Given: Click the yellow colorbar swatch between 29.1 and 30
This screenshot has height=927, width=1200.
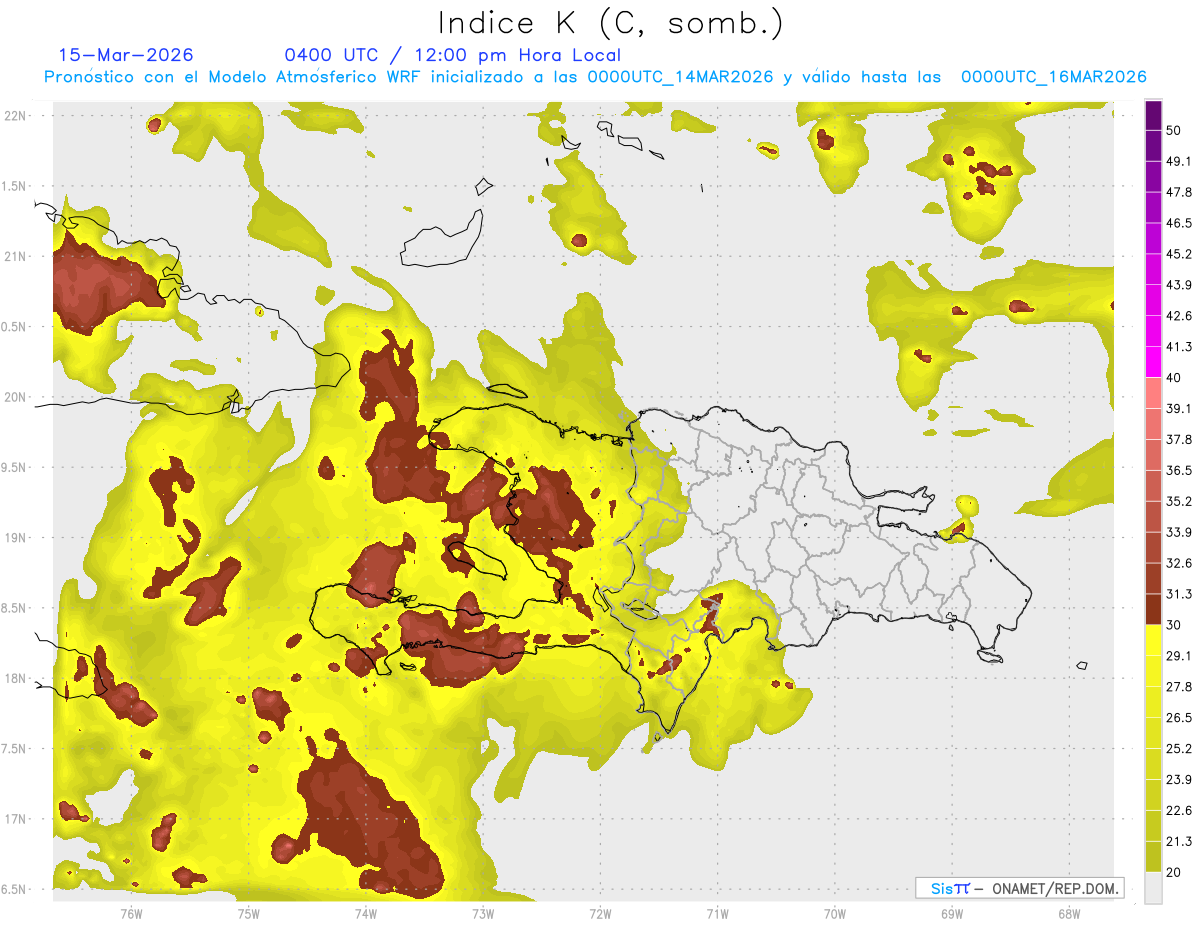Looking at the screenshot, I should (1153, 640).
